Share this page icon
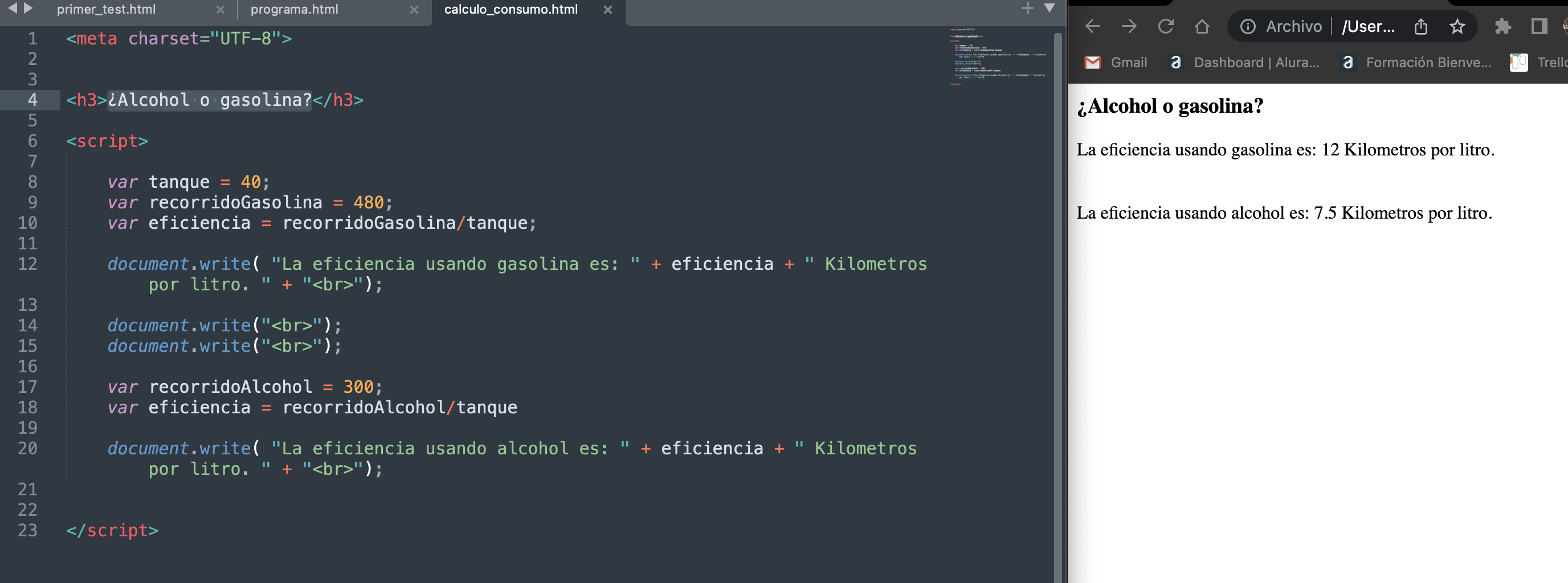The height and width of the screenshot is (583, 1568). (1420, 26)
